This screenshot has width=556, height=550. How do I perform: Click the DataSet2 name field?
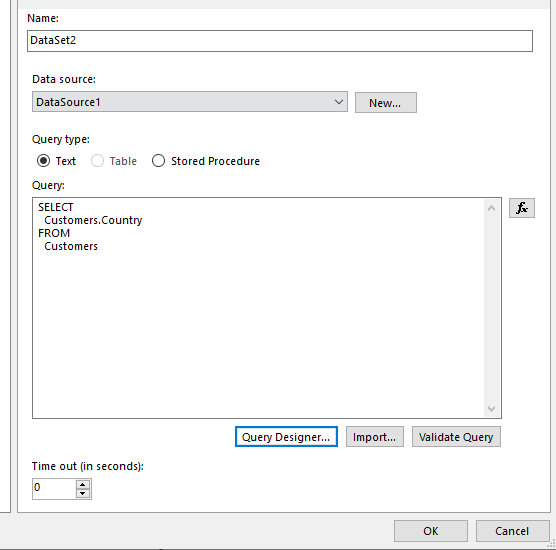280,41
